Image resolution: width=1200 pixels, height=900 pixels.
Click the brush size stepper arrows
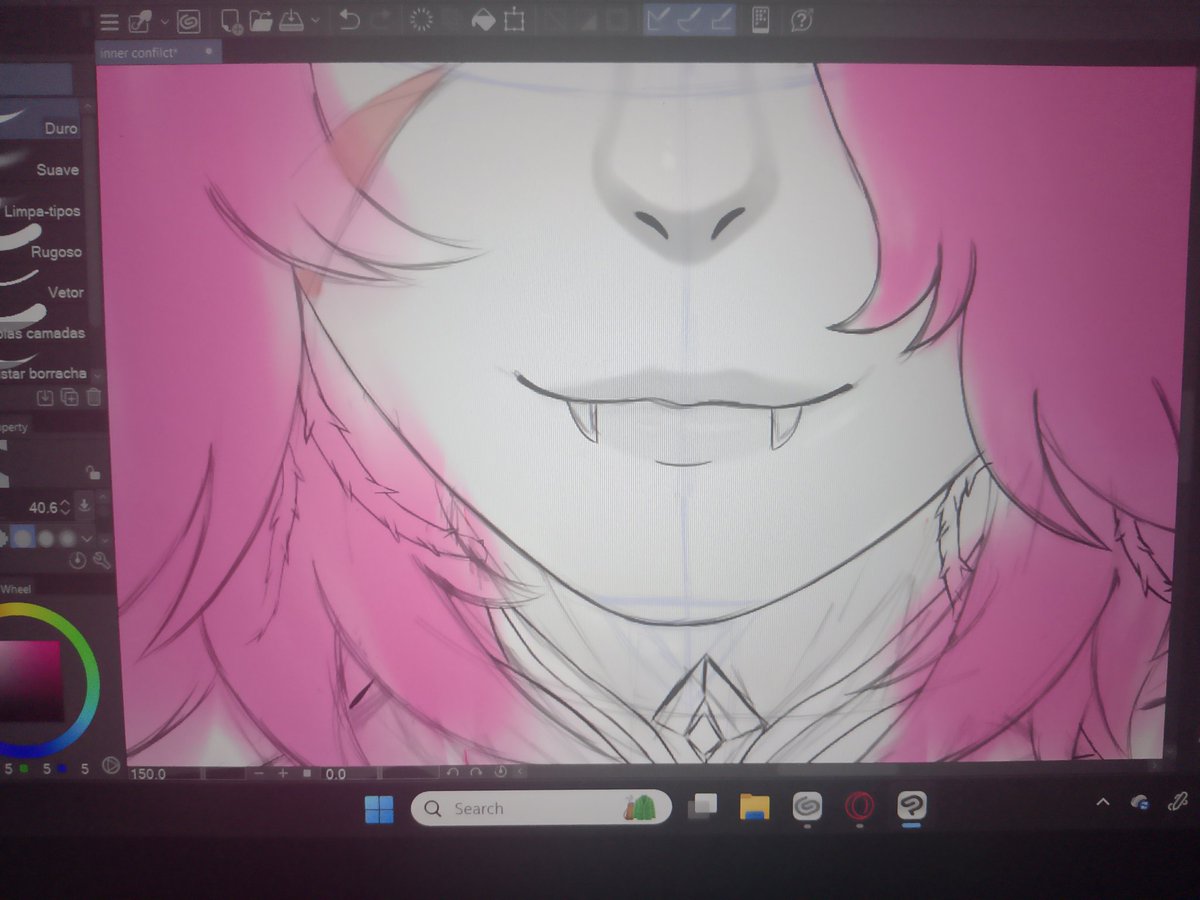point(66,507)
